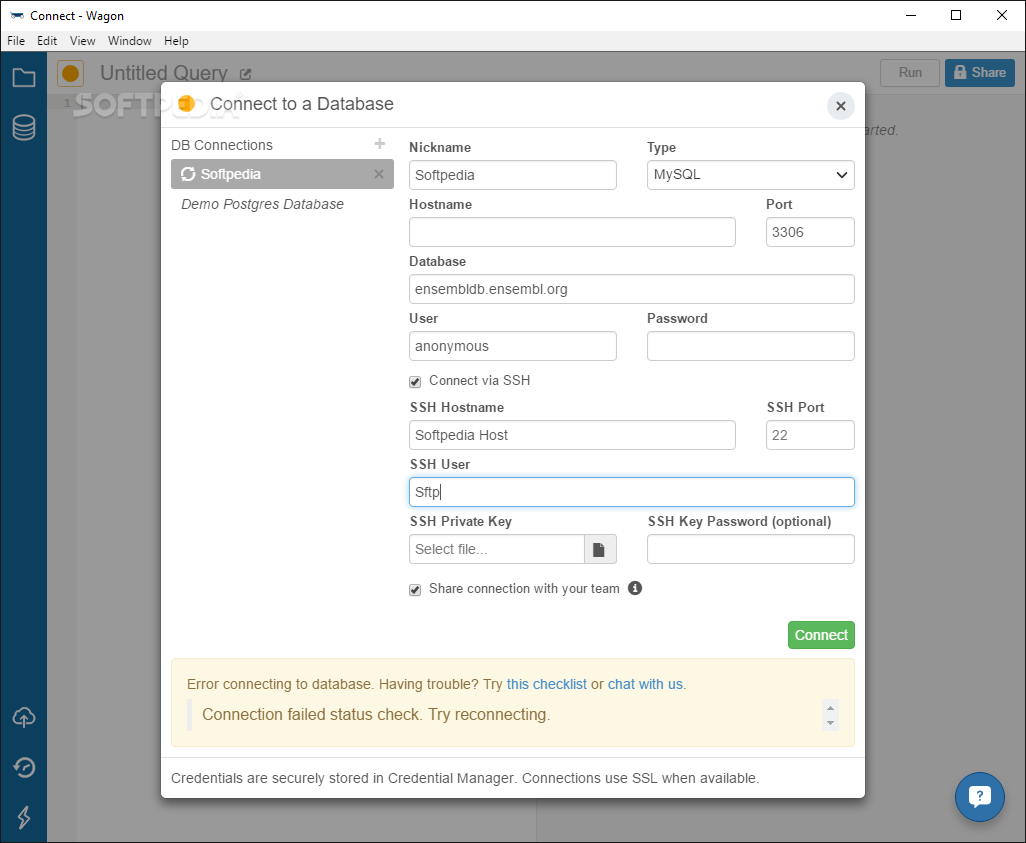Click the 'Connection failed status check' message

click(x=376, y=714)
